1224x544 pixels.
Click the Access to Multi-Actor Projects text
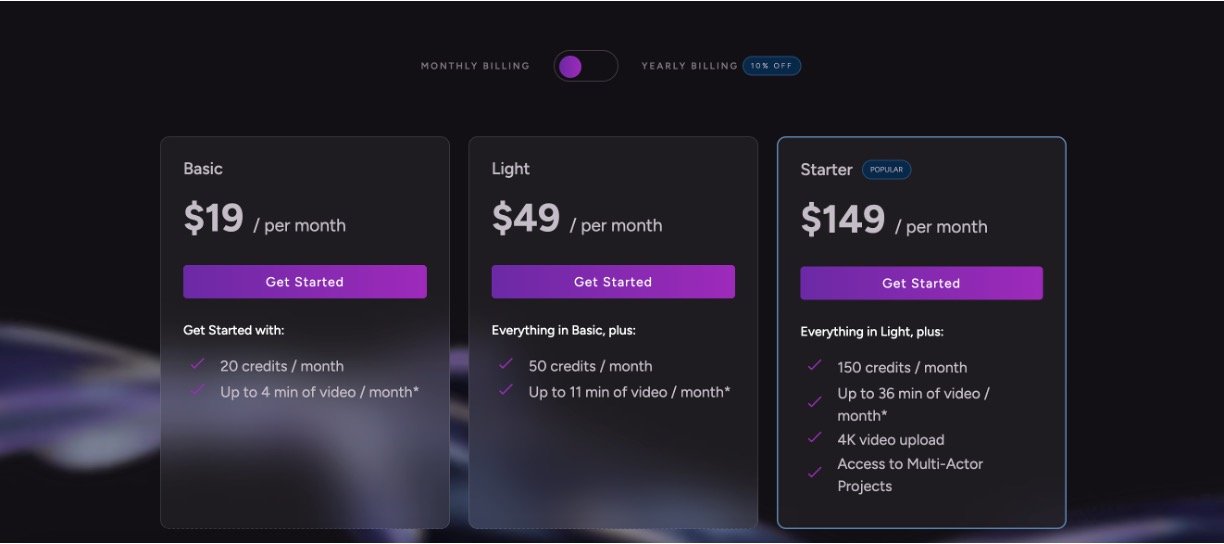click(x=910, y=475)
